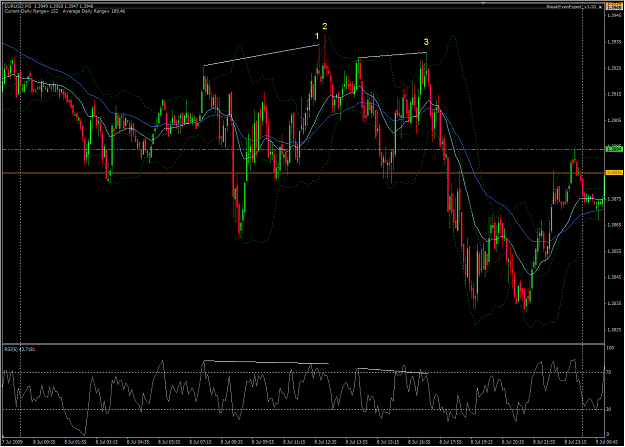Click the 1.3875 price scale label
The height and width of the screenshot is (447, 625).
click(x=614, y=199)
